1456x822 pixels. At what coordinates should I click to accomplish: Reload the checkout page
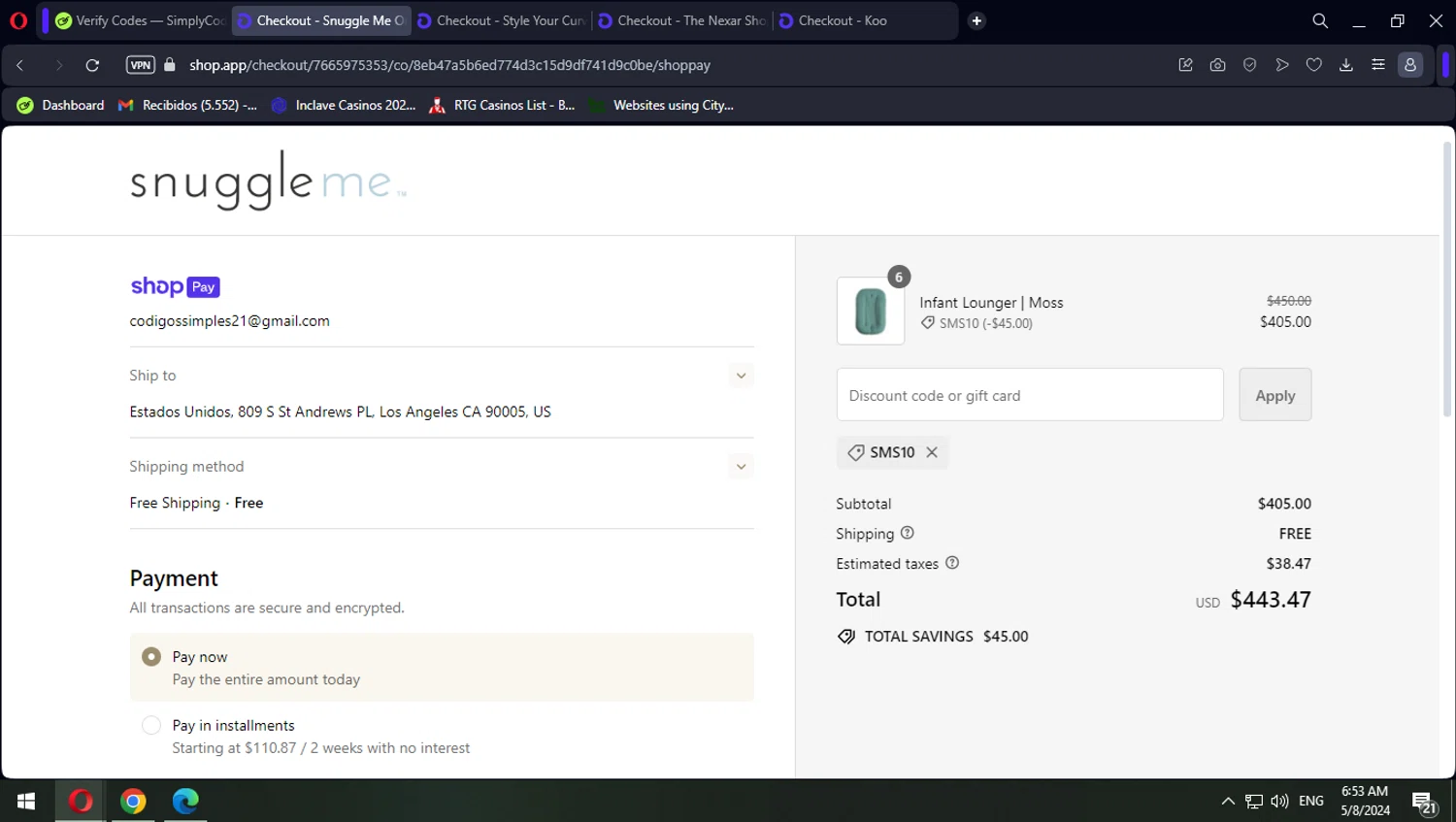92,65
